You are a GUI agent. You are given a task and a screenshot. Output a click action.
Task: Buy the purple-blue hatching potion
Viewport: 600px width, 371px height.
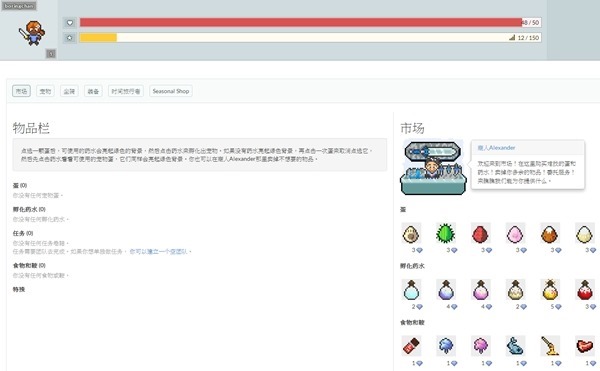pos(446,290)
